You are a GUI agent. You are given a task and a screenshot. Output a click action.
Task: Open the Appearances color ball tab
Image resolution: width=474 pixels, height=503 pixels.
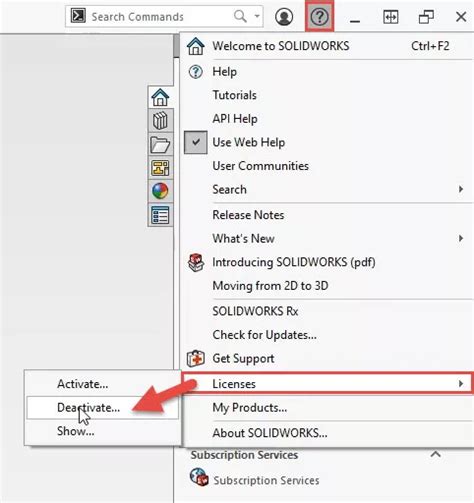point(160,191)
